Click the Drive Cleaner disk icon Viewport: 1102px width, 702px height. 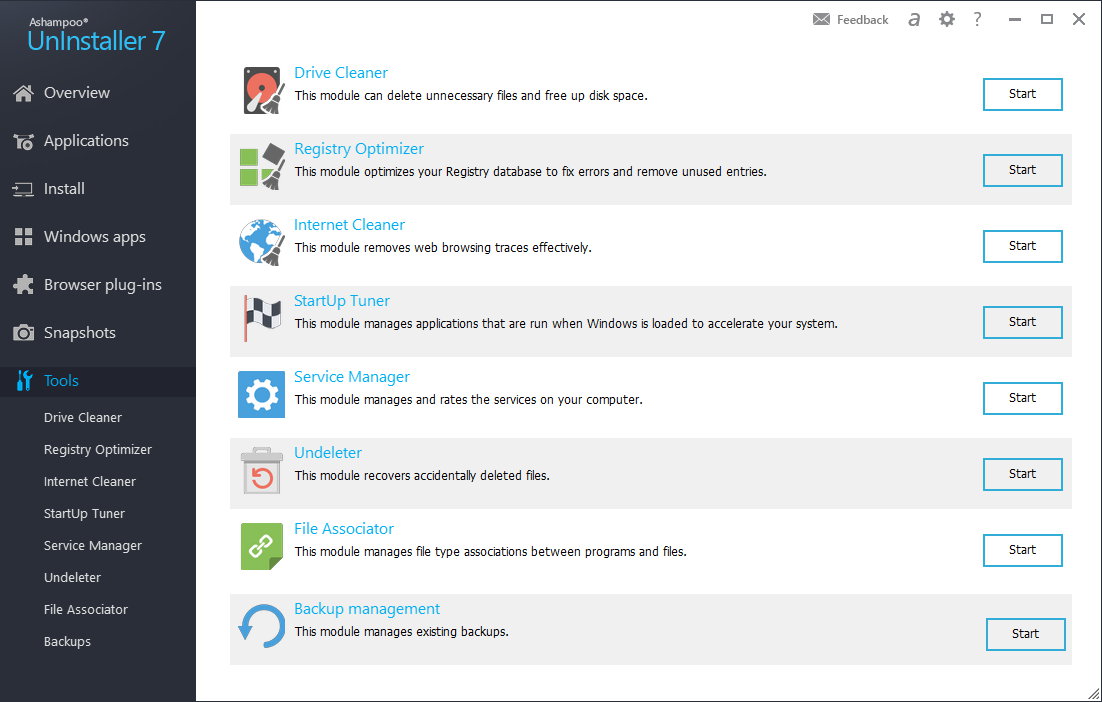262,90
